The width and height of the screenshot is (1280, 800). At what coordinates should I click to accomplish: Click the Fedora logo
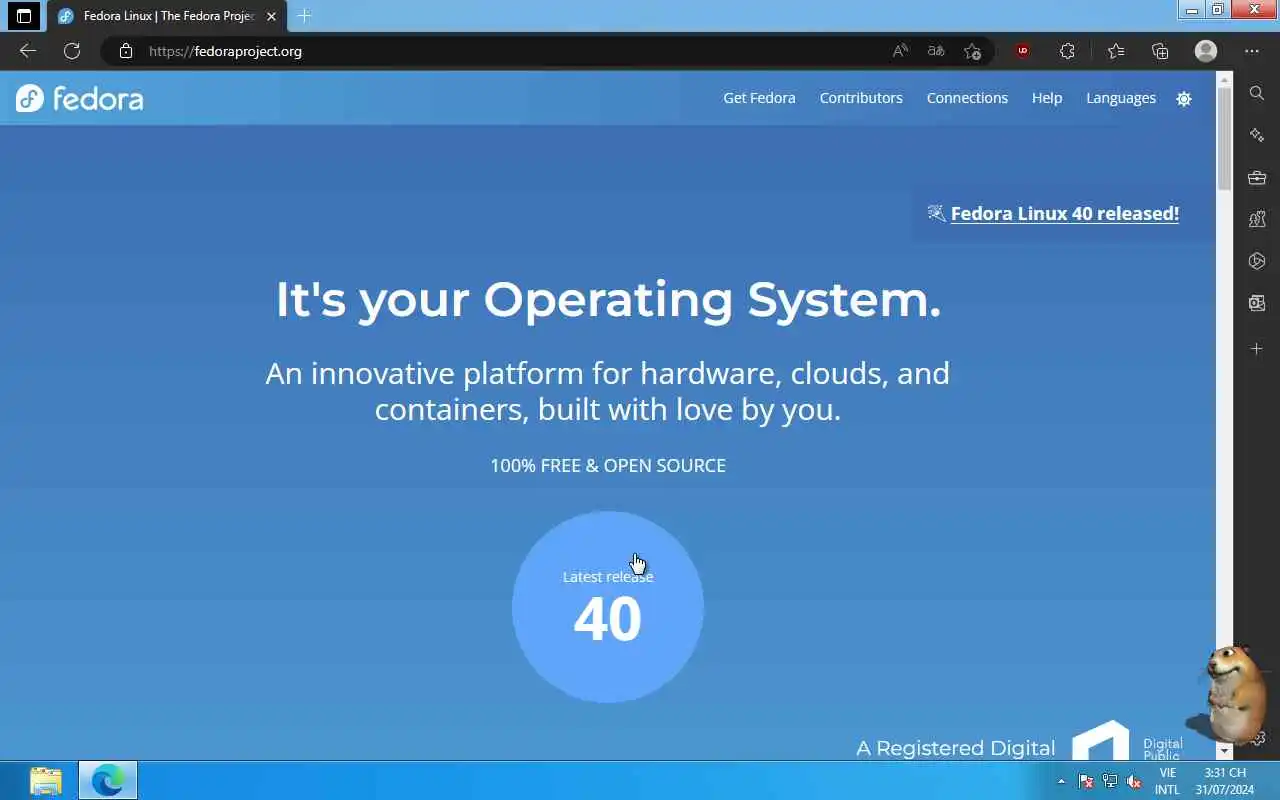[x=80, y=98]
